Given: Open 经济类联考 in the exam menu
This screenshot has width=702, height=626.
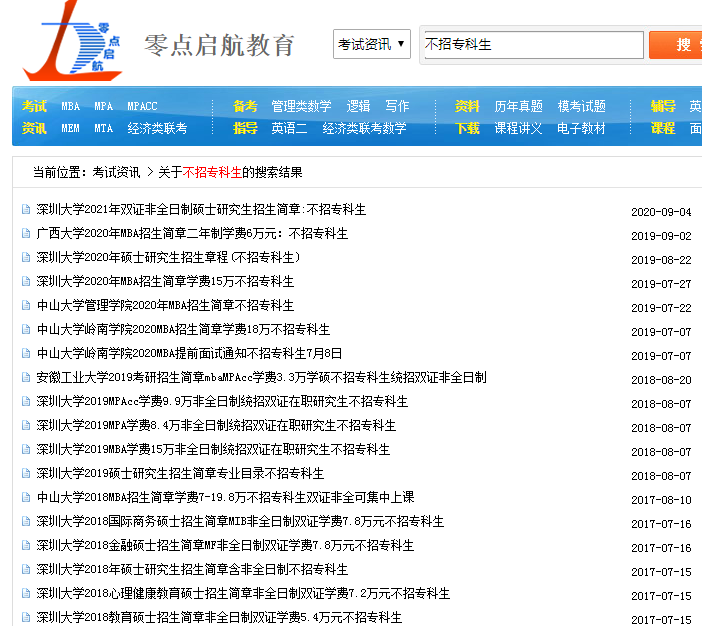Looking at the screenshot, I should (x=157, y=129).
